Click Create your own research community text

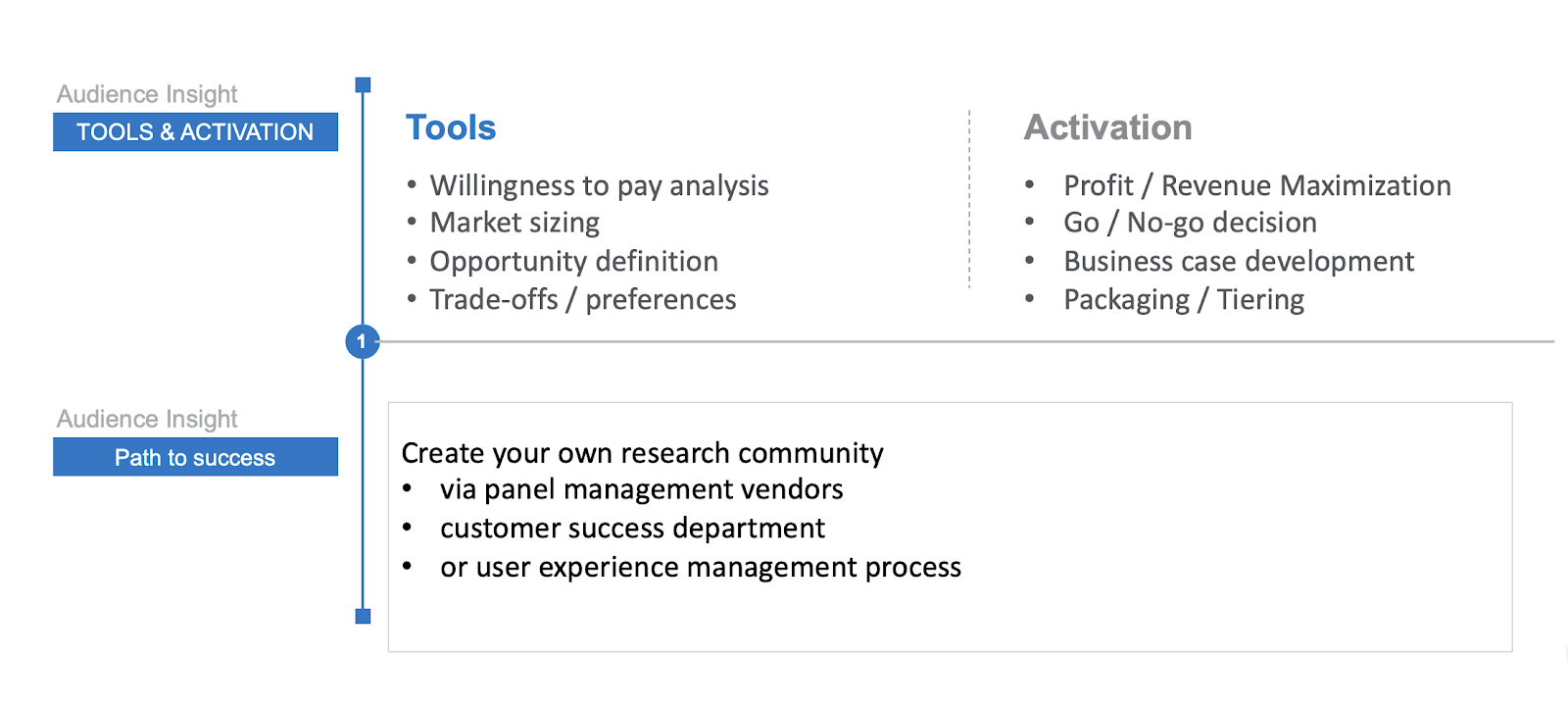642,453
